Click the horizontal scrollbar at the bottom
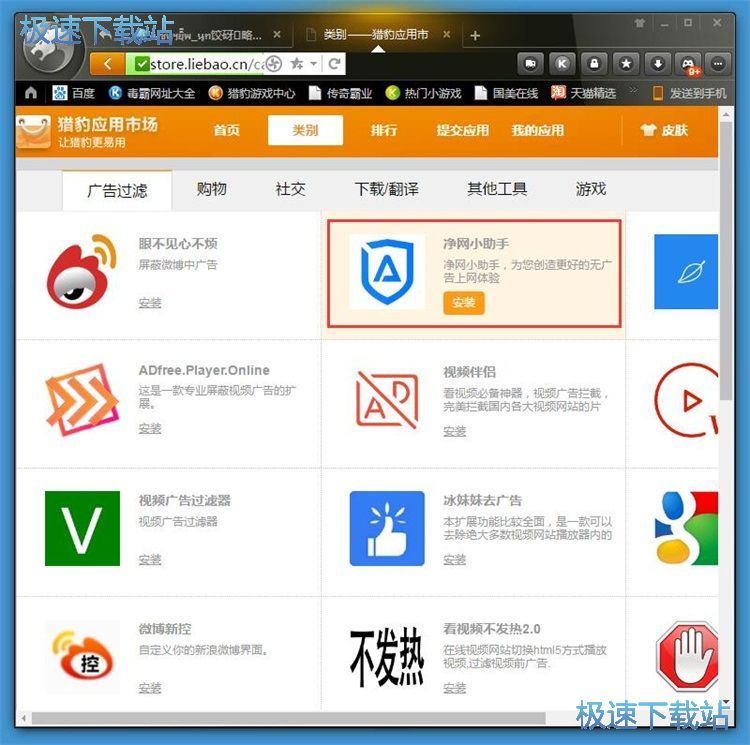Image resolution: width=750 pixels, height=745 pixels. coord(288,718)
